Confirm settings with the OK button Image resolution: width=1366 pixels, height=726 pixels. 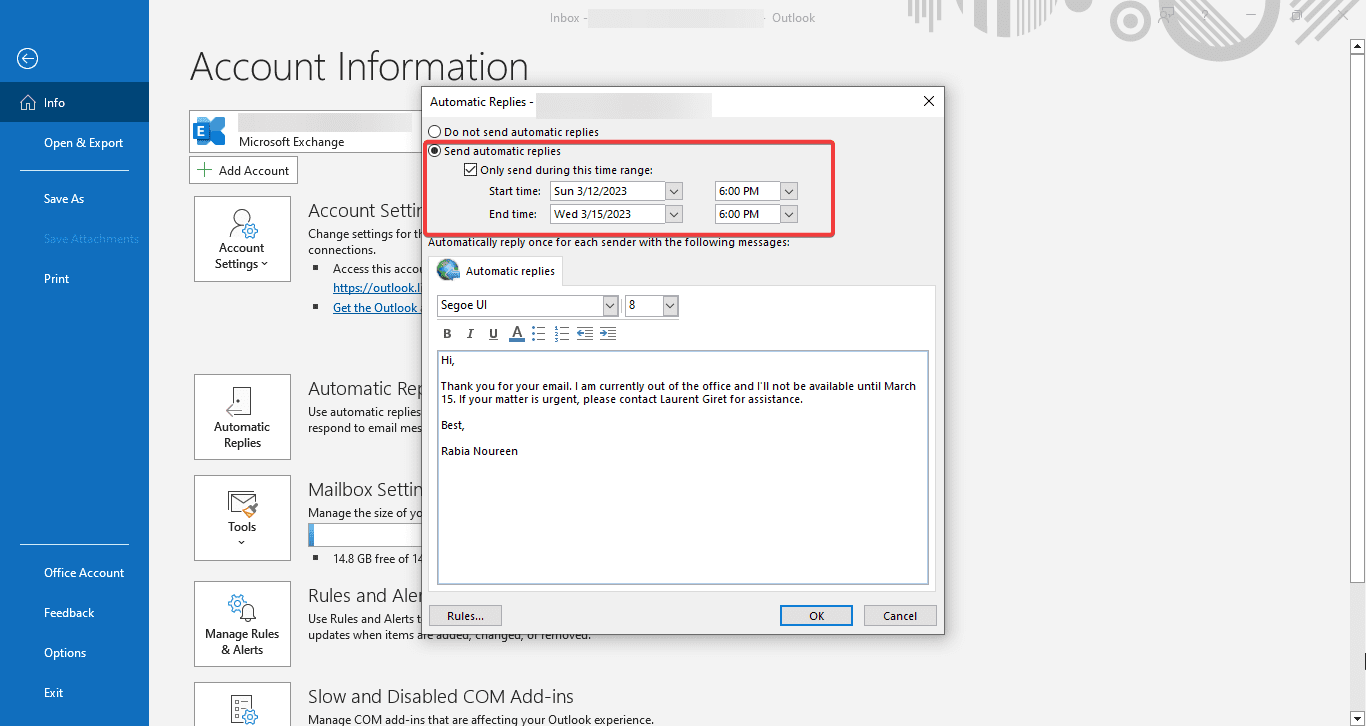point(816,615)
